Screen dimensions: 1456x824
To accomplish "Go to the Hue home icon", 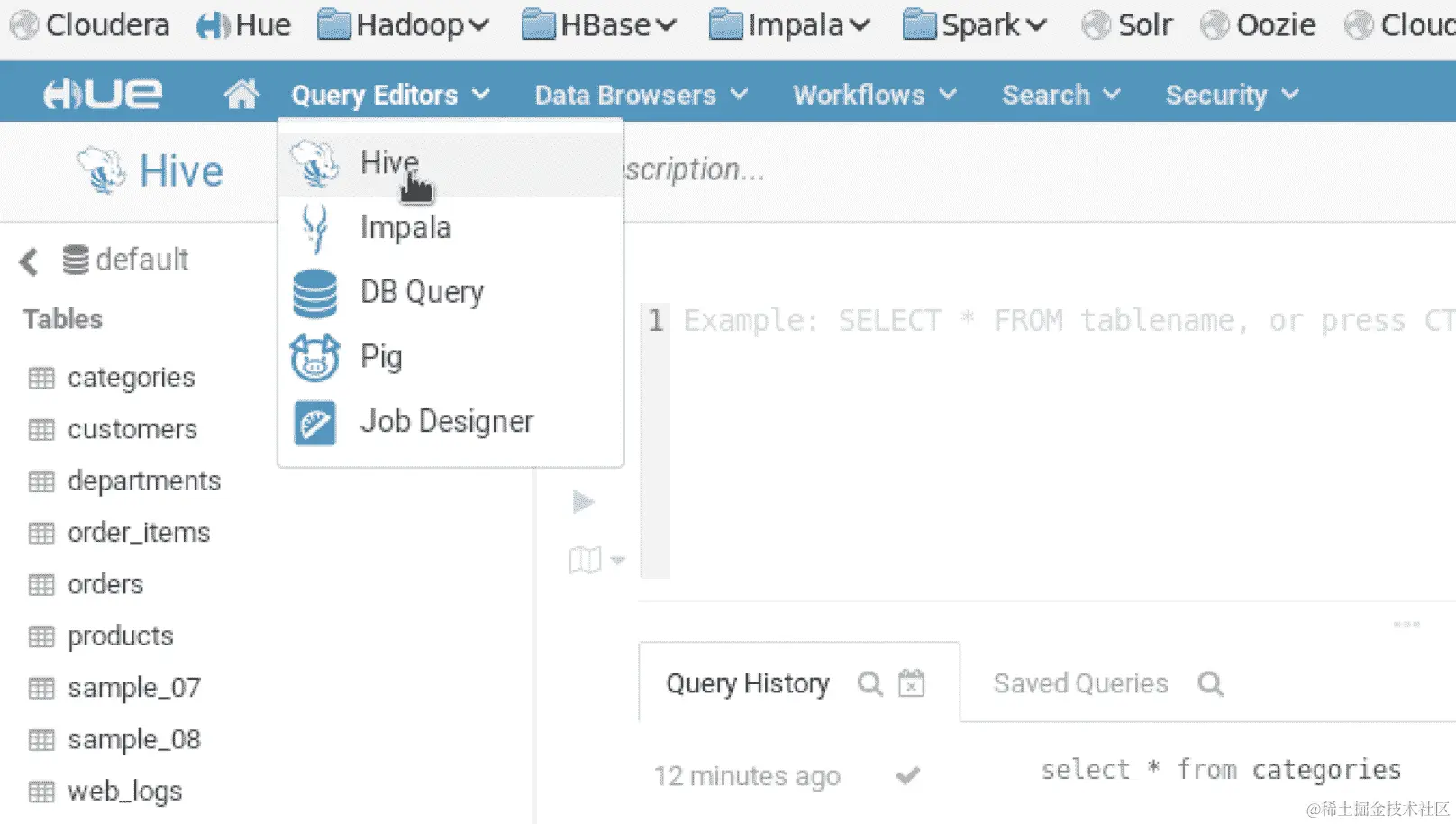I will pos(241,94).
